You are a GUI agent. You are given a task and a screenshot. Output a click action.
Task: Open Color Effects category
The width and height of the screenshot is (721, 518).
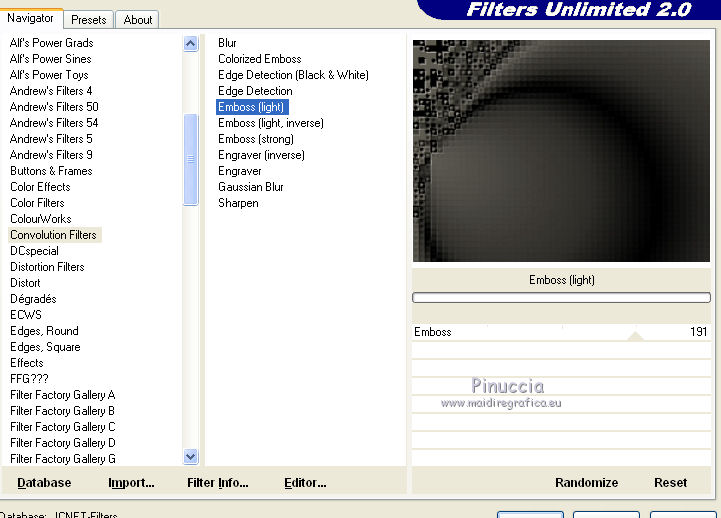(40, 187)
